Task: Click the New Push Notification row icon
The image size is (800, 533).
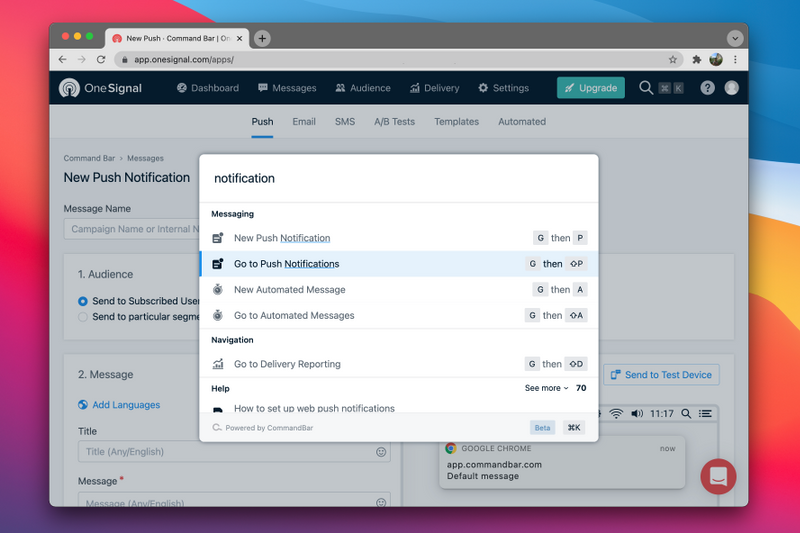Action: pyautogui.click(x=218, y=238)
